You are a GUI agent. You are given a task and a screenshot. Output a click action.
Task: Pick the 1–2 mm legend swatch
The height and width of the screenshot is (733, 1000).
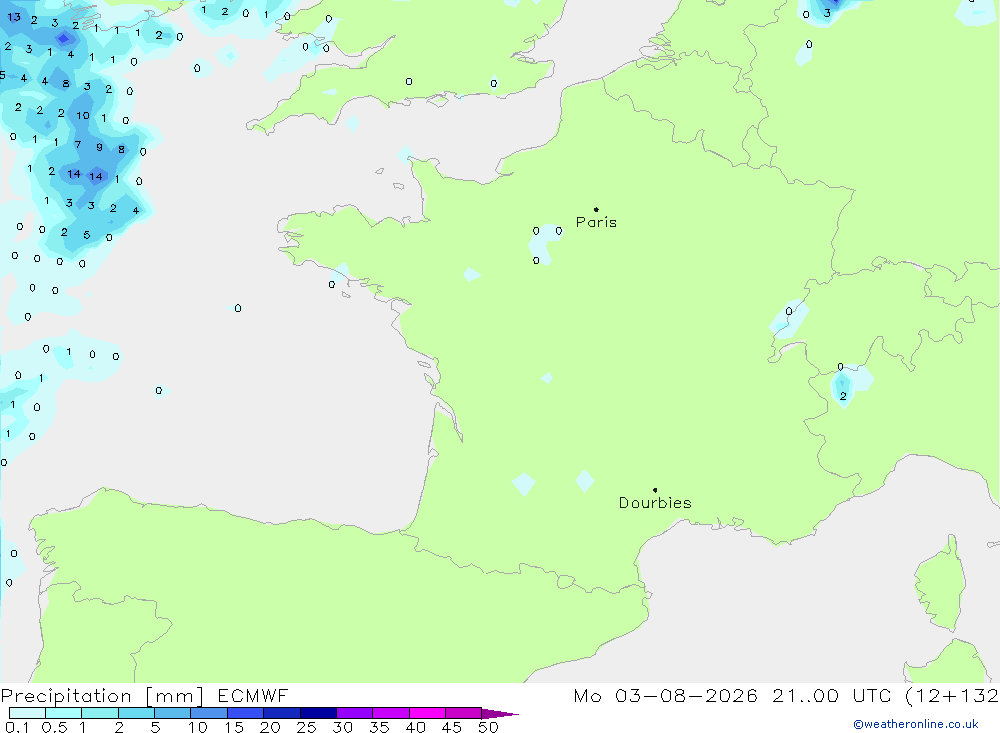99,713
